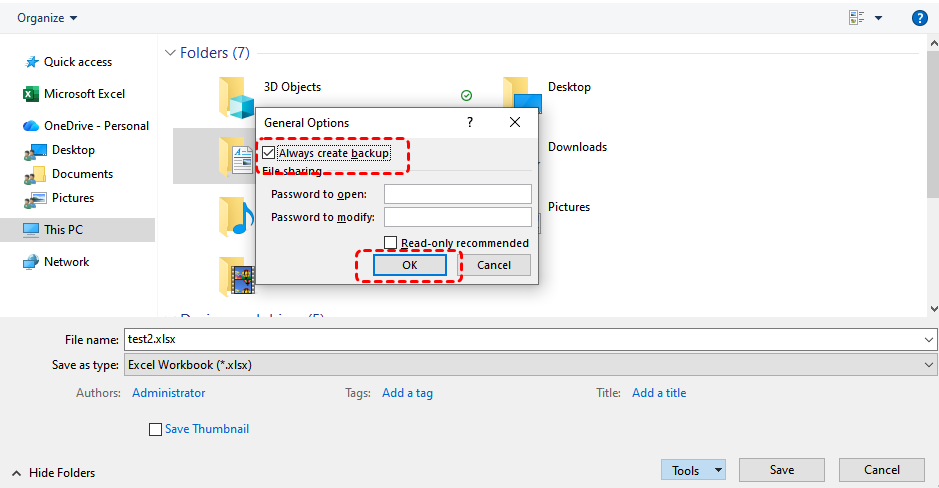Image resolution: width=939 pixels, height=488 pixels.
Task: Open the Organize menu
Action: point(47,18)
